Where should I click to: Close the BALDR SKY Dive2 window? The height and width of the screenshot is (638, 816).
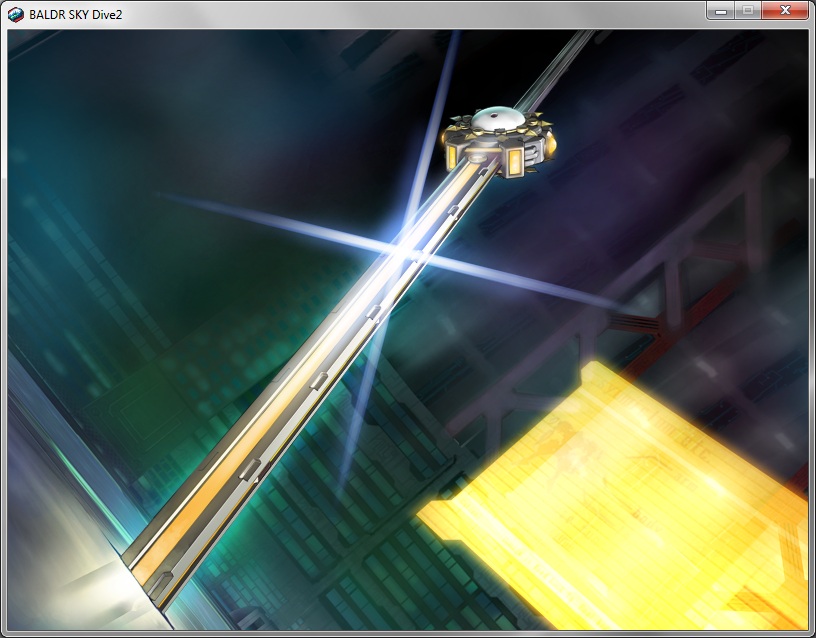pyautogui.click(x=785, y=10)
